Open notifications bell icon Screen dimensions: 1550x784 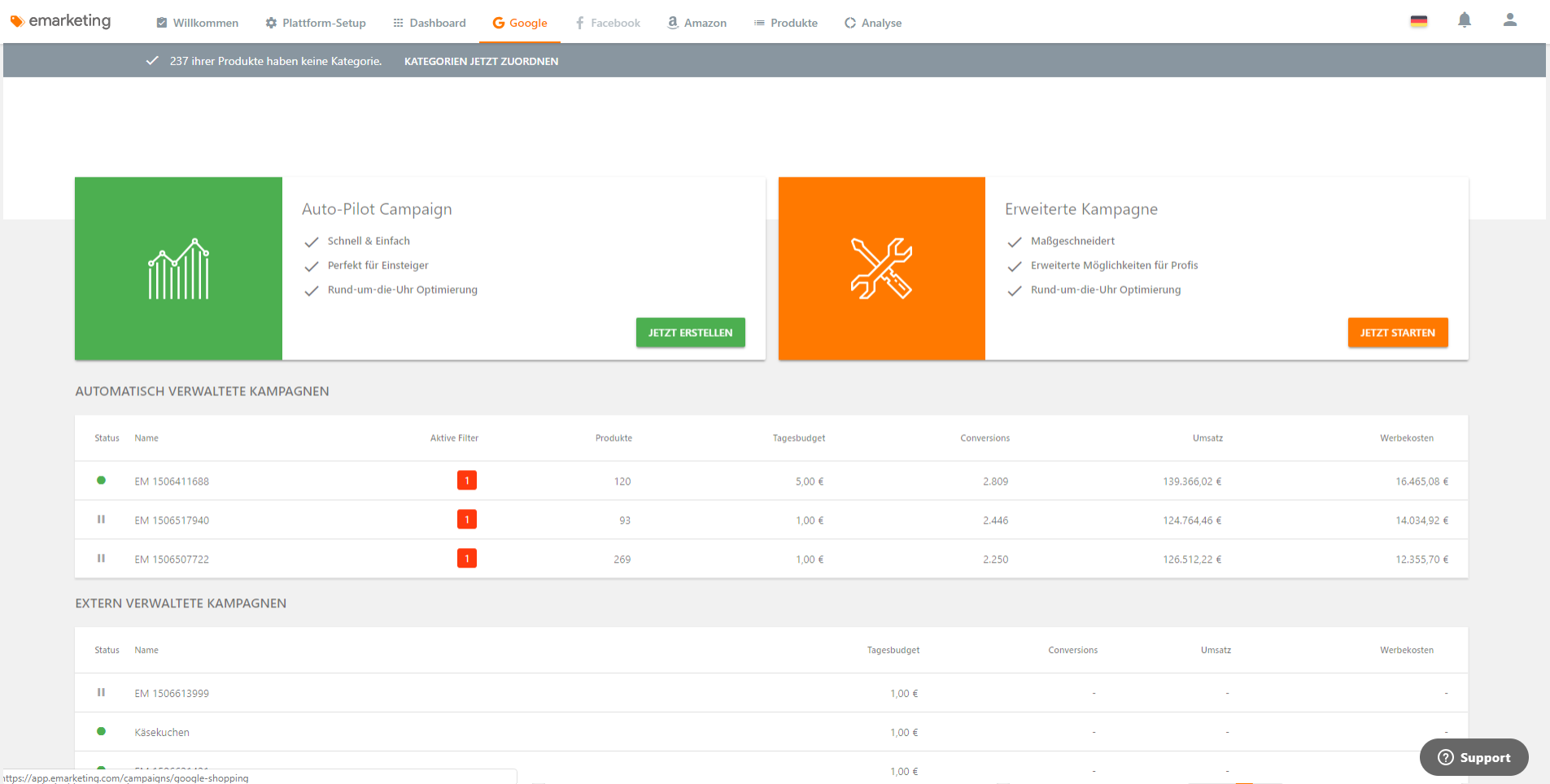[1465, 20]
